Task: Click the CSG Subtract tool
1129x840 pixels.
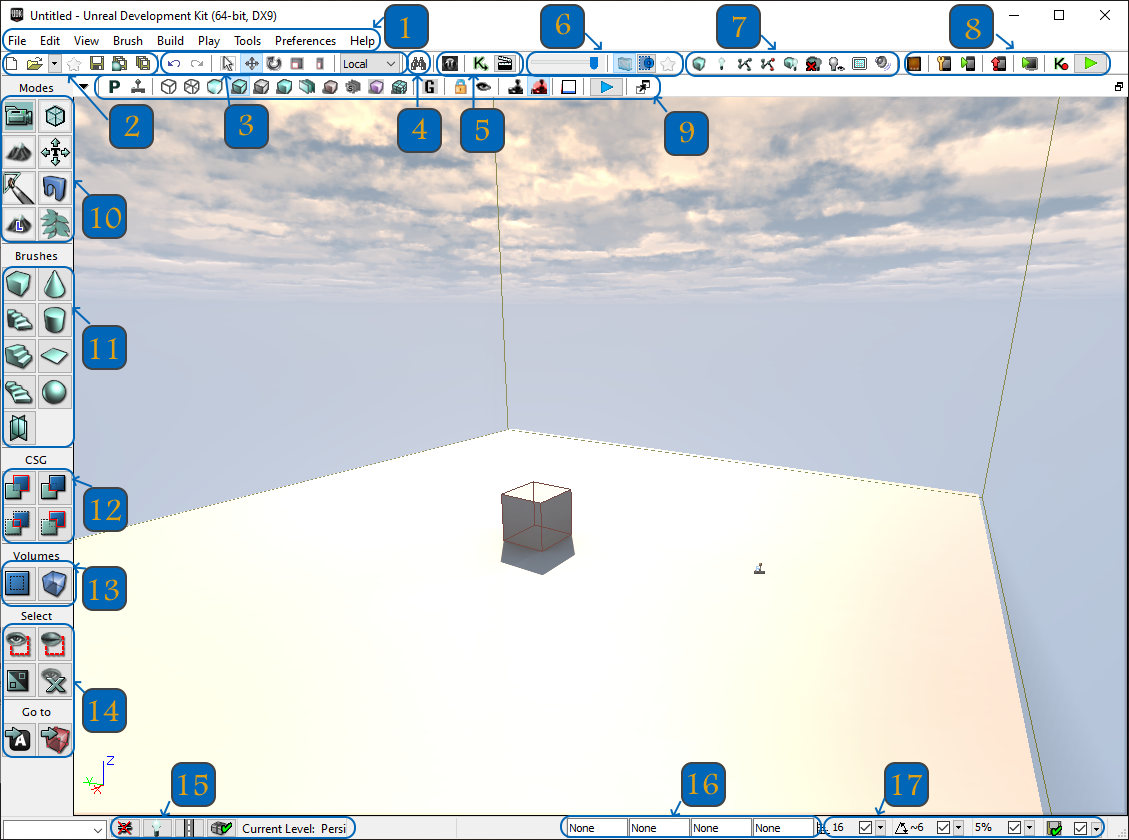Action: click(x=55, y=488)
